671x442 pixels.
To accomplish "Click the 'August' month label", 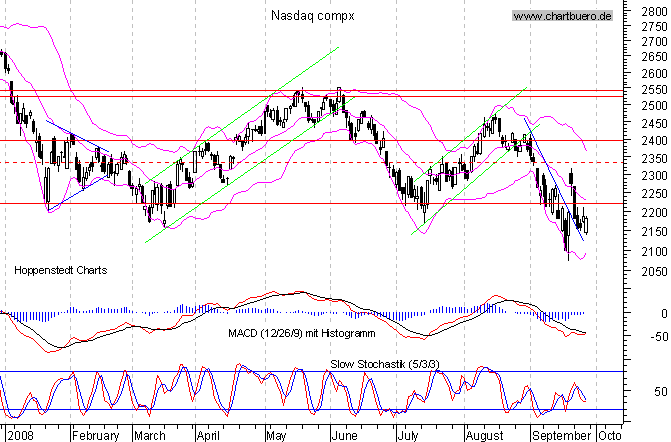I will coord(484,436).
